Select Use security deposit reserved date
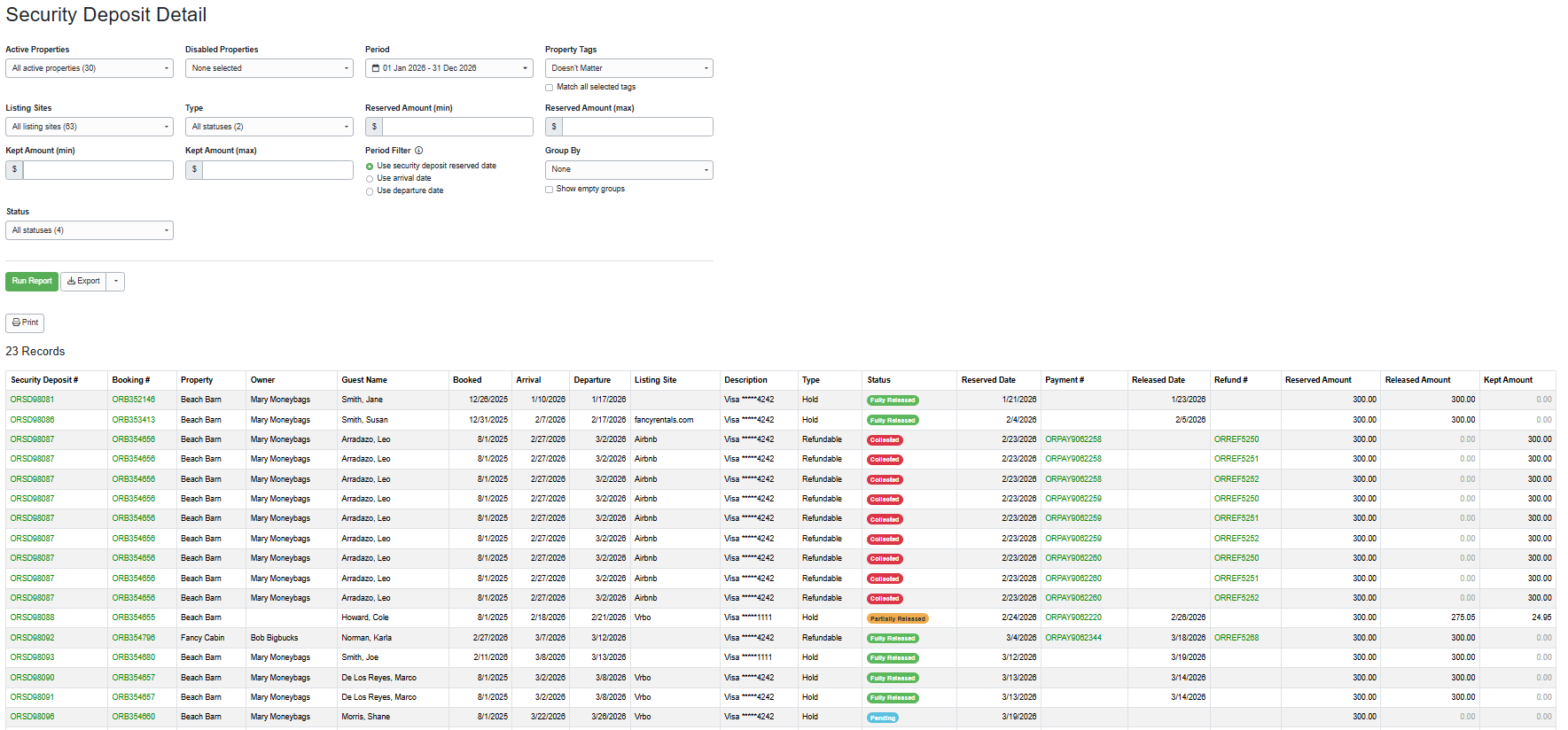 click(370, 167)
